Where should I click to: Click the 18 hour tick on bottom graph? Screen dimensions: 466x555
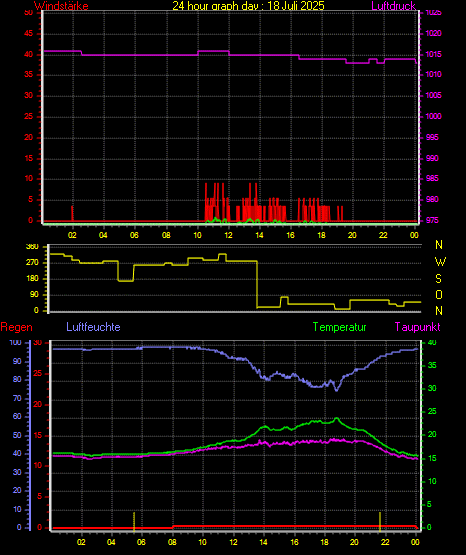coord(324,542)
